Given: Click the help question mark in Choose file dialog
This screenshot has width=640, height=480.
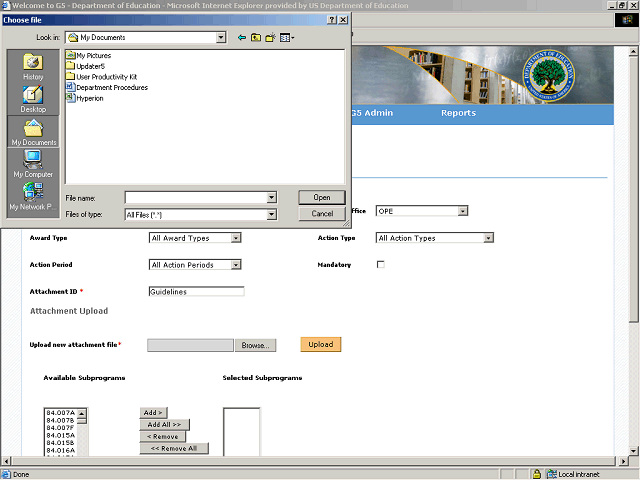Looking at the screenshot, I should tap(332, 20).
